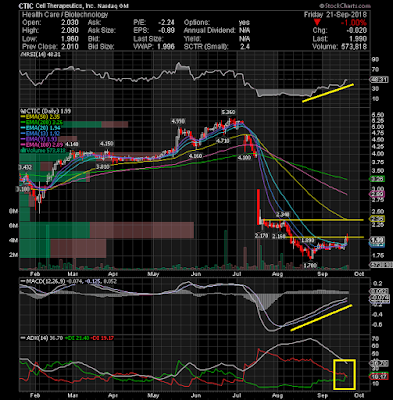Screen dimensions: 393x400
Task: Click the Aug label on price chart axis
Action: [x=277, y=274]
